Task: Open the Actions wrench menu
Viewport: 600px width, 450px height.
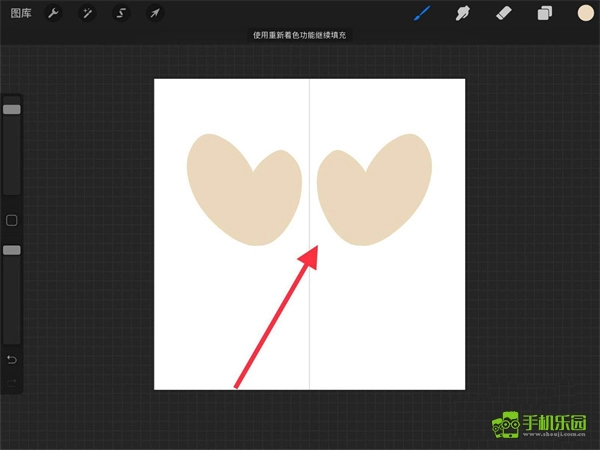Action: click(55, 13)
